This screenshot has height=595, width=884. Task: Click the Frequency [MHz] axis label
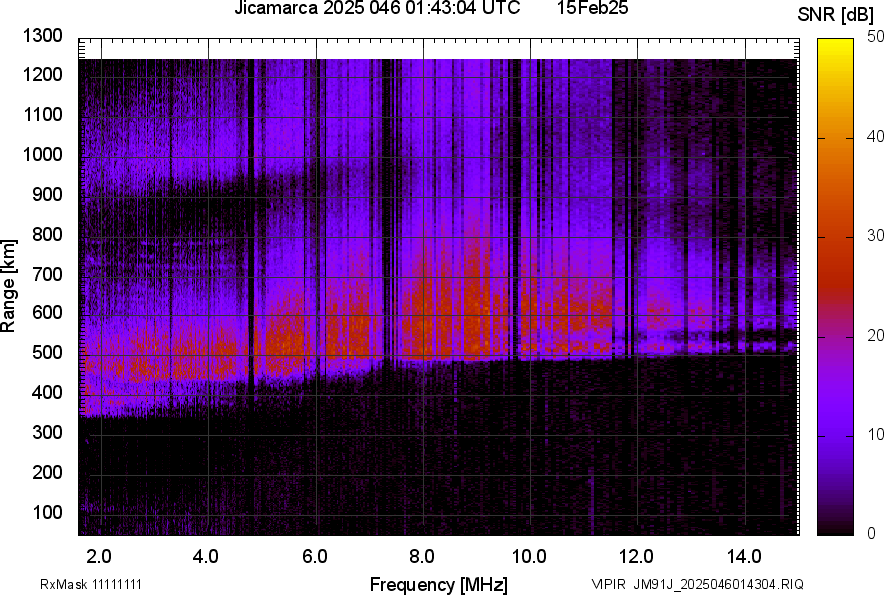(438, 584)
